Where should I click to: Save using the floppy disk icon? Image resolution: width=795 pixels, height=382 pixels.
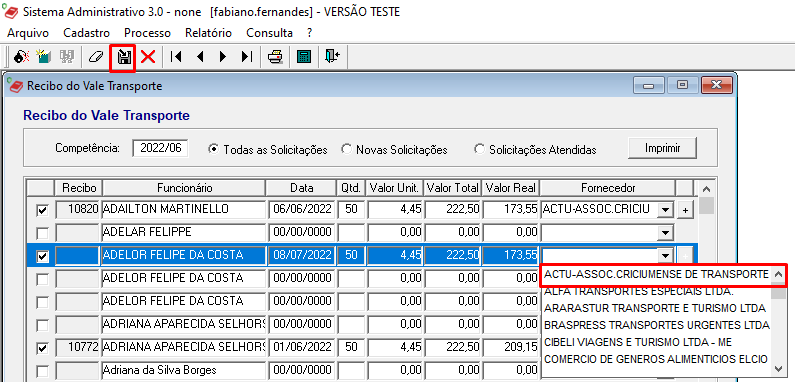pos(123,57)
